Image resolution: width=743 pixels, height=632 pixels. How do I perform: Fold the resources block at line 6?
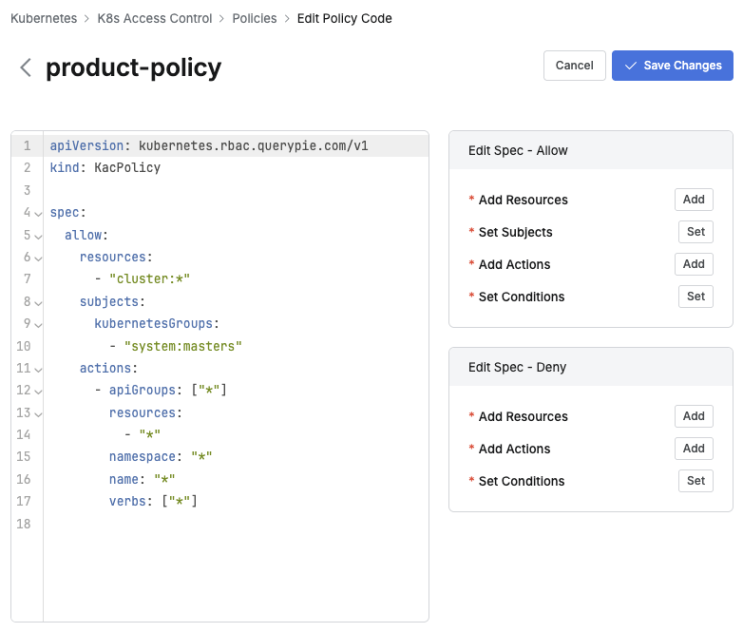pos(38,259)
